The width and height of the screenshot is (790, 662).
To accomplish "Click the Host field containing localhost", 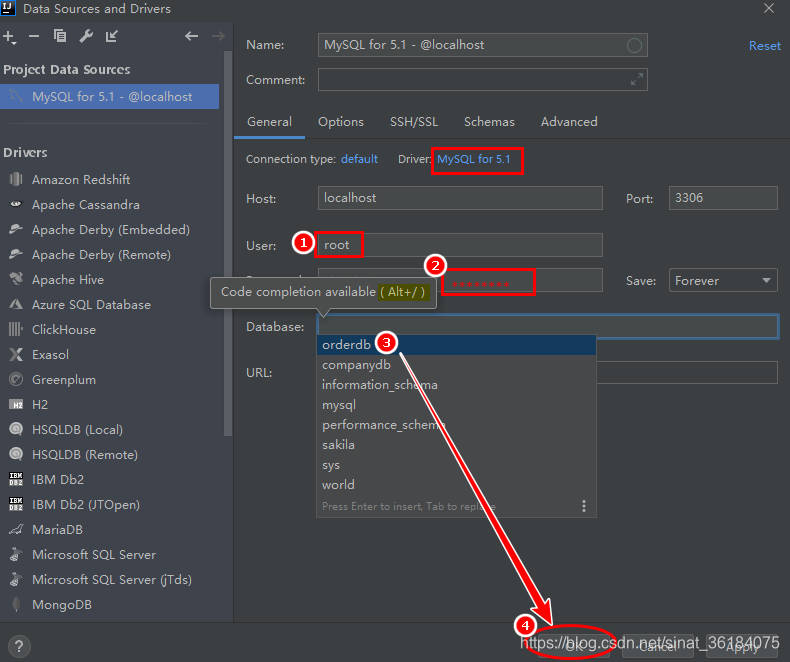I will [x=460, y=198].
